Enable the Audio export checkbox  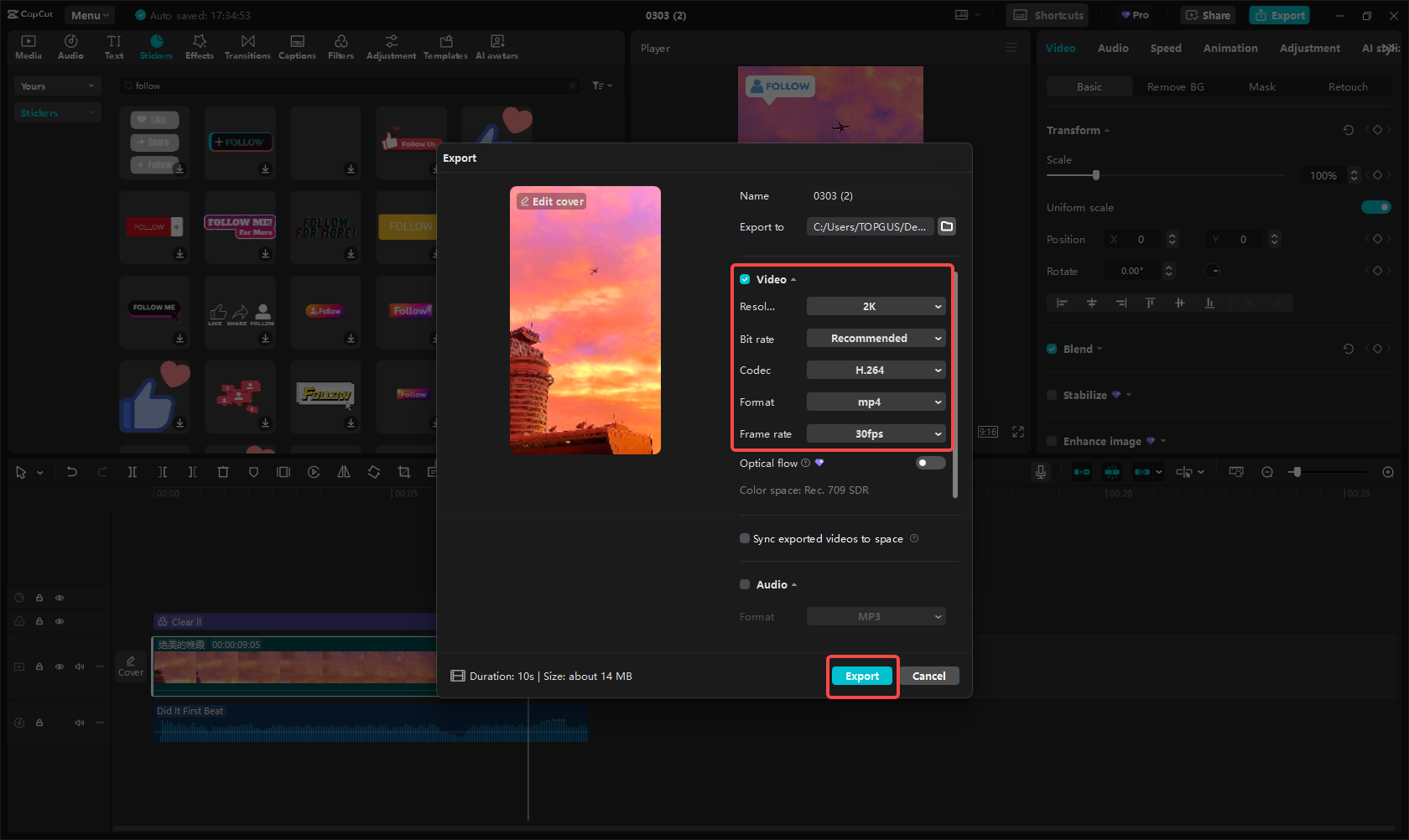pos(745,584)
